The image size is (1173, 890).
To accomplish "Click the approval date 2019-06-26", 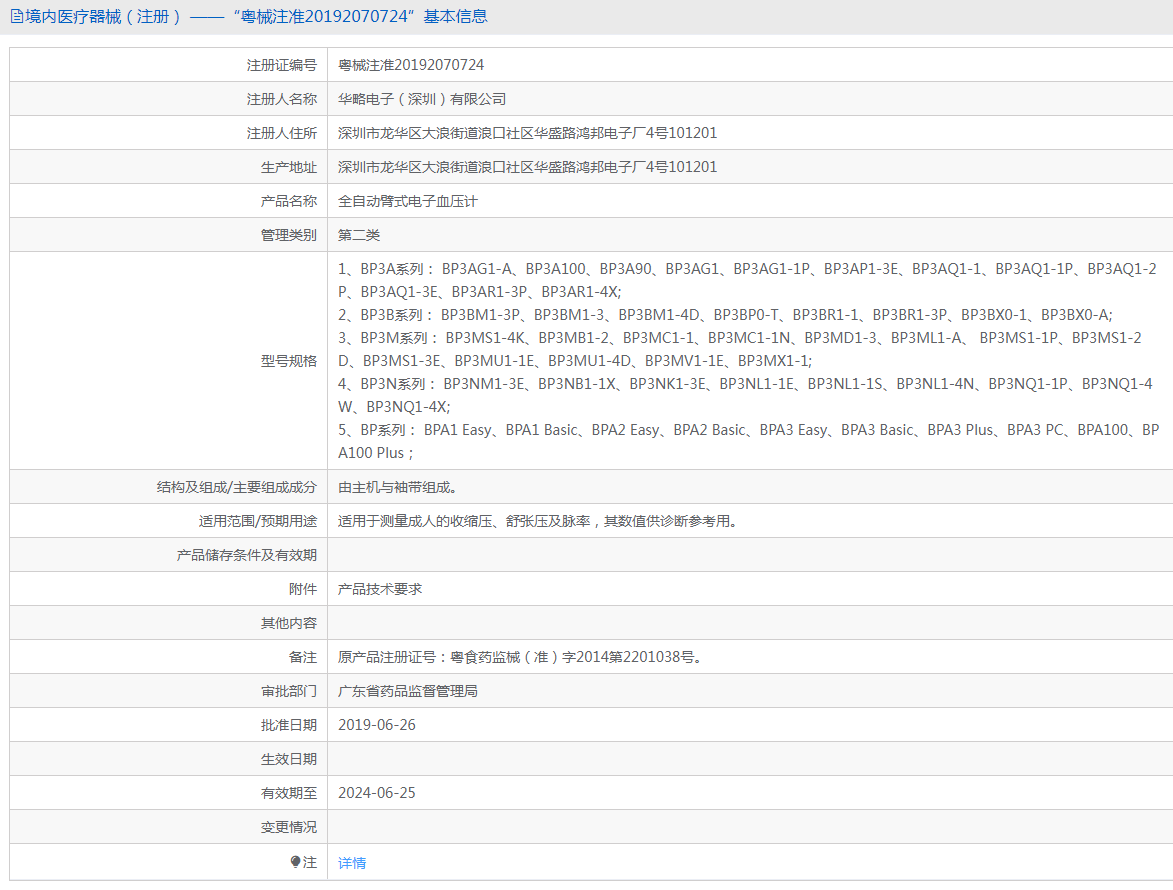I will pos(377,725).
